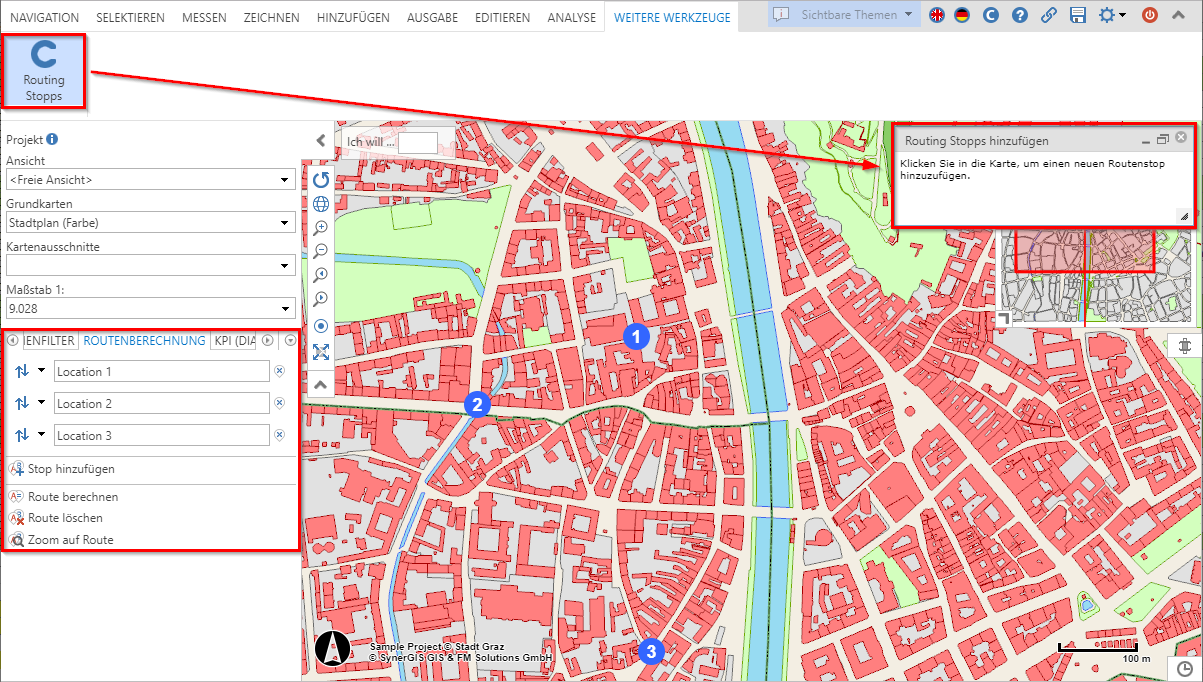Open the MESSEN ribbon menu
Image resolution: width=1203 pixels, height=682 pixels.
coord(203,16)
